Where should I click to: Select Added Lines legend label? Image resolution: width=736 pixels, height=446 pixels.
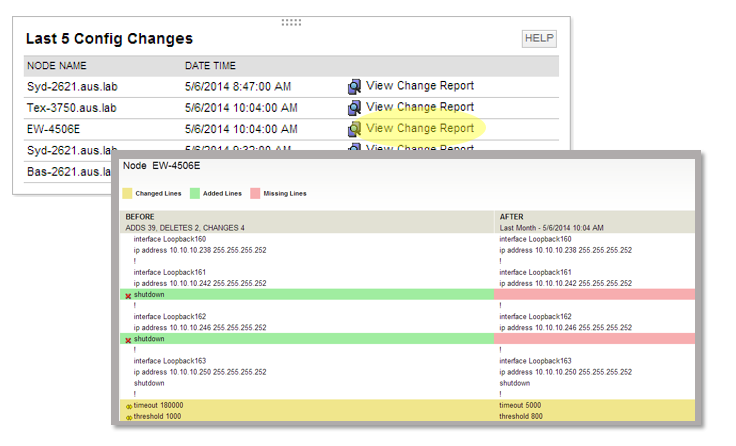[222, 193]
